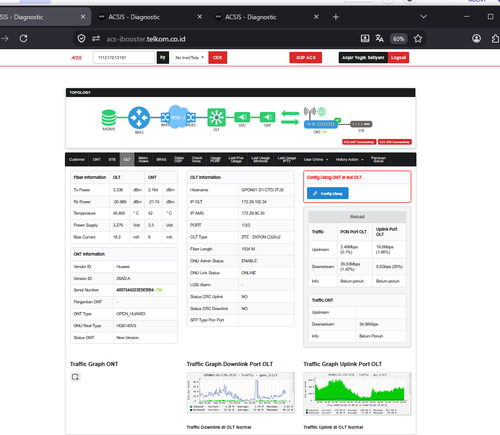The width and height of the screenshot is (500, 435).
Task: Click the 1534 M Fiber Length value
Action: (248, 249)
